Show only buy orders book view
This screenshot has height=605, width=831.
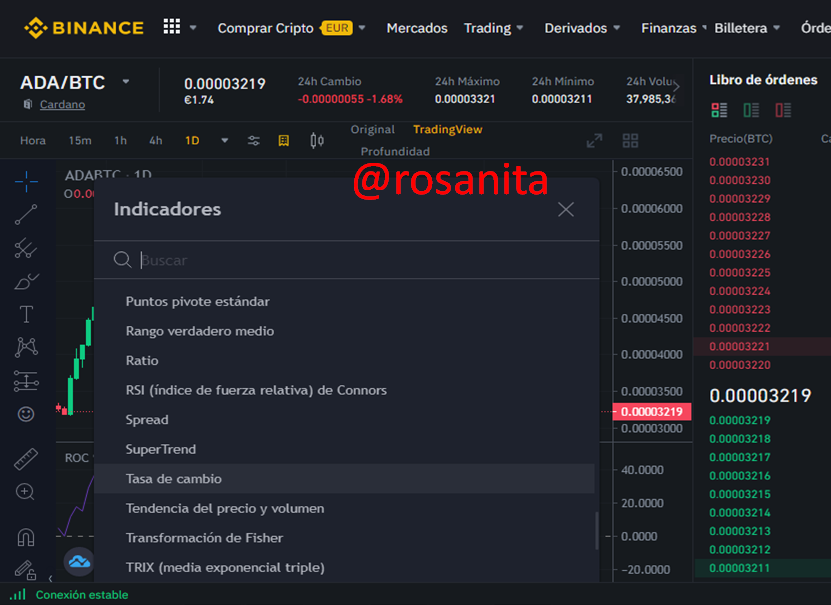(751, 110)
